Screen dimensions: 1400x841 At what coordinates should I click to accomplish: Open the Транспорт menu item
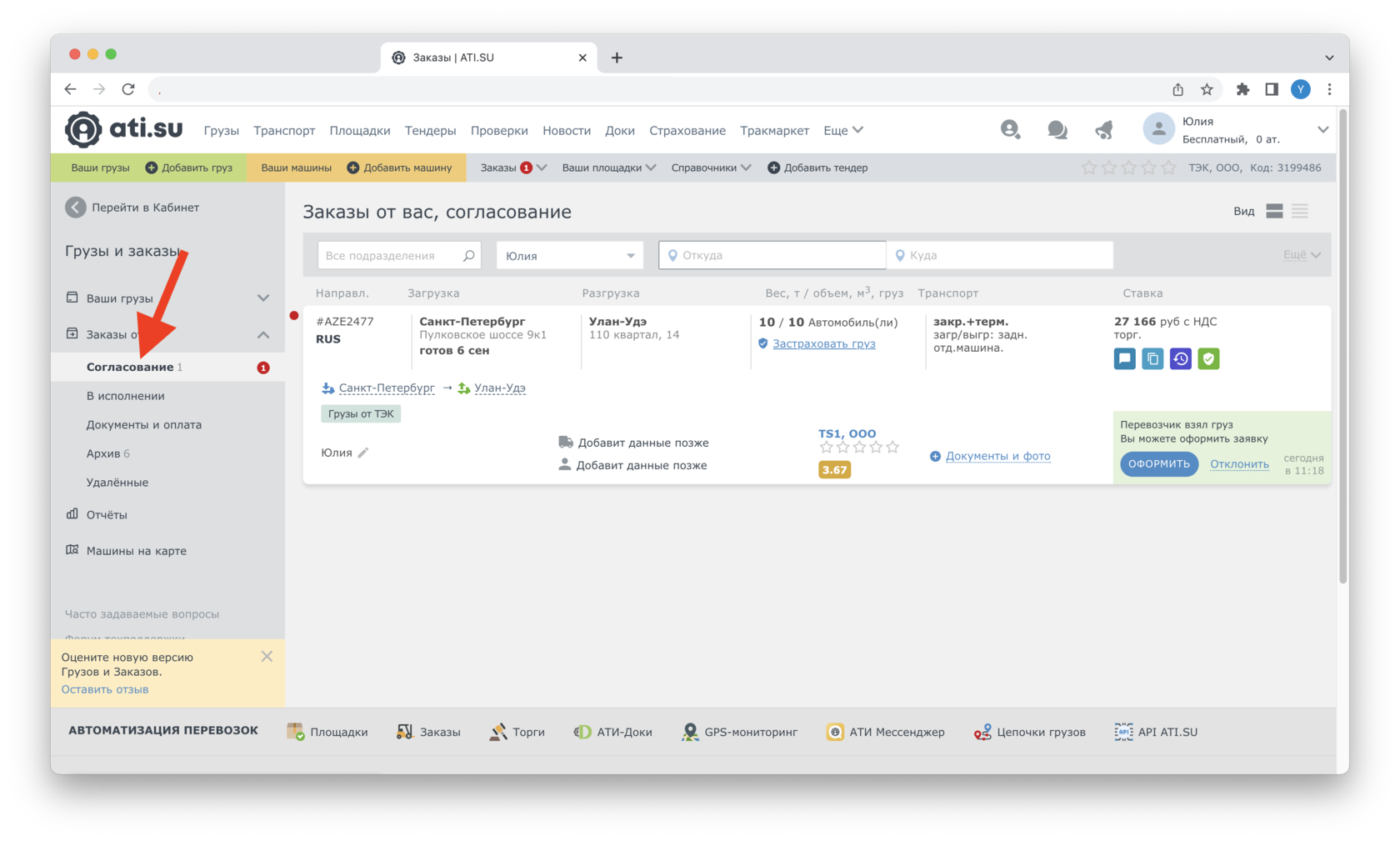pos(284,131)
